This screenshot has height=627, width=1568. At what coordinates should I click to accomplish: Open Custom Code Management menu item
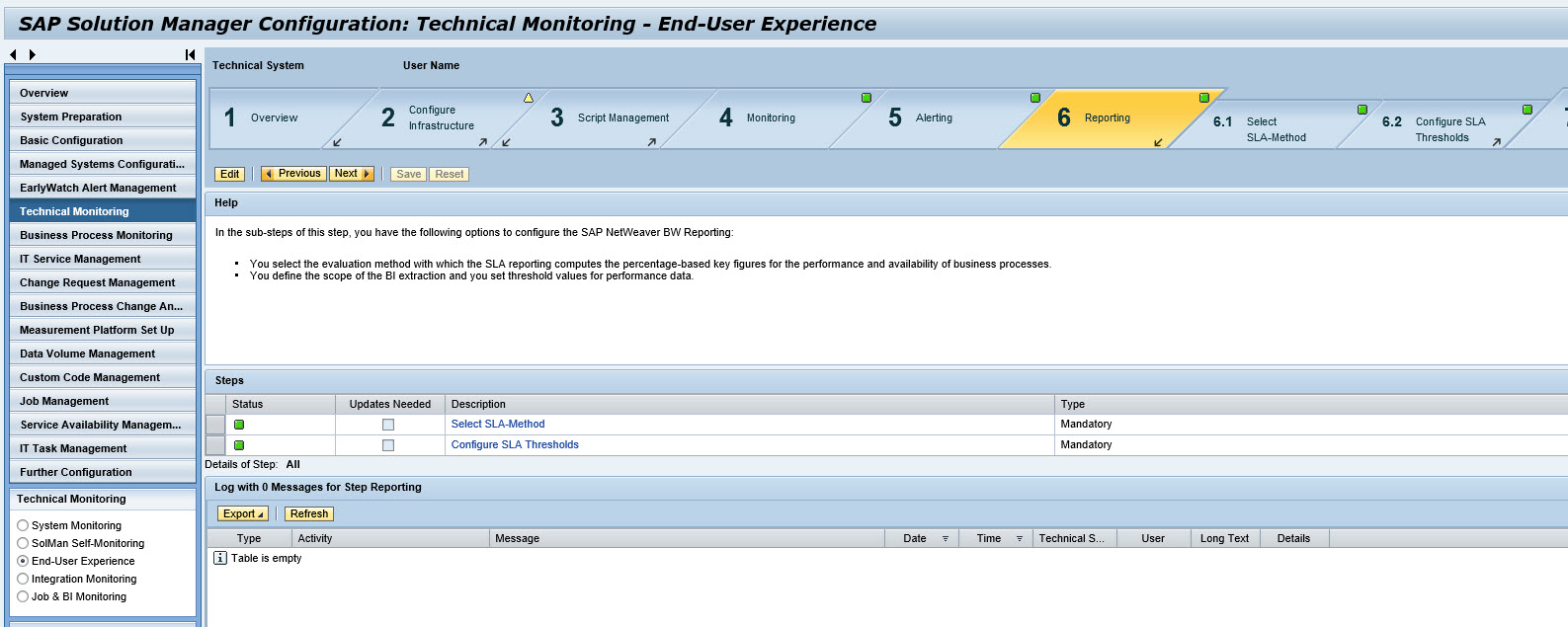pyautogui.click(x=103, y=377)
